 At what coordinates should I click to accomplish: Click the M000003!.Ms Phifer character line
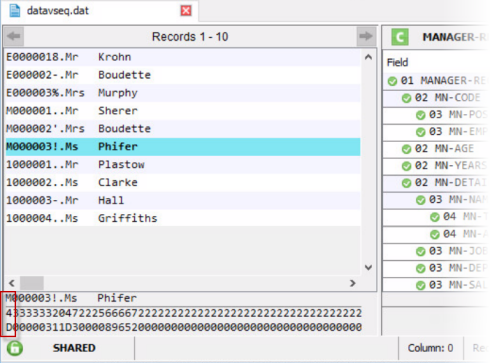pos(71,298)
